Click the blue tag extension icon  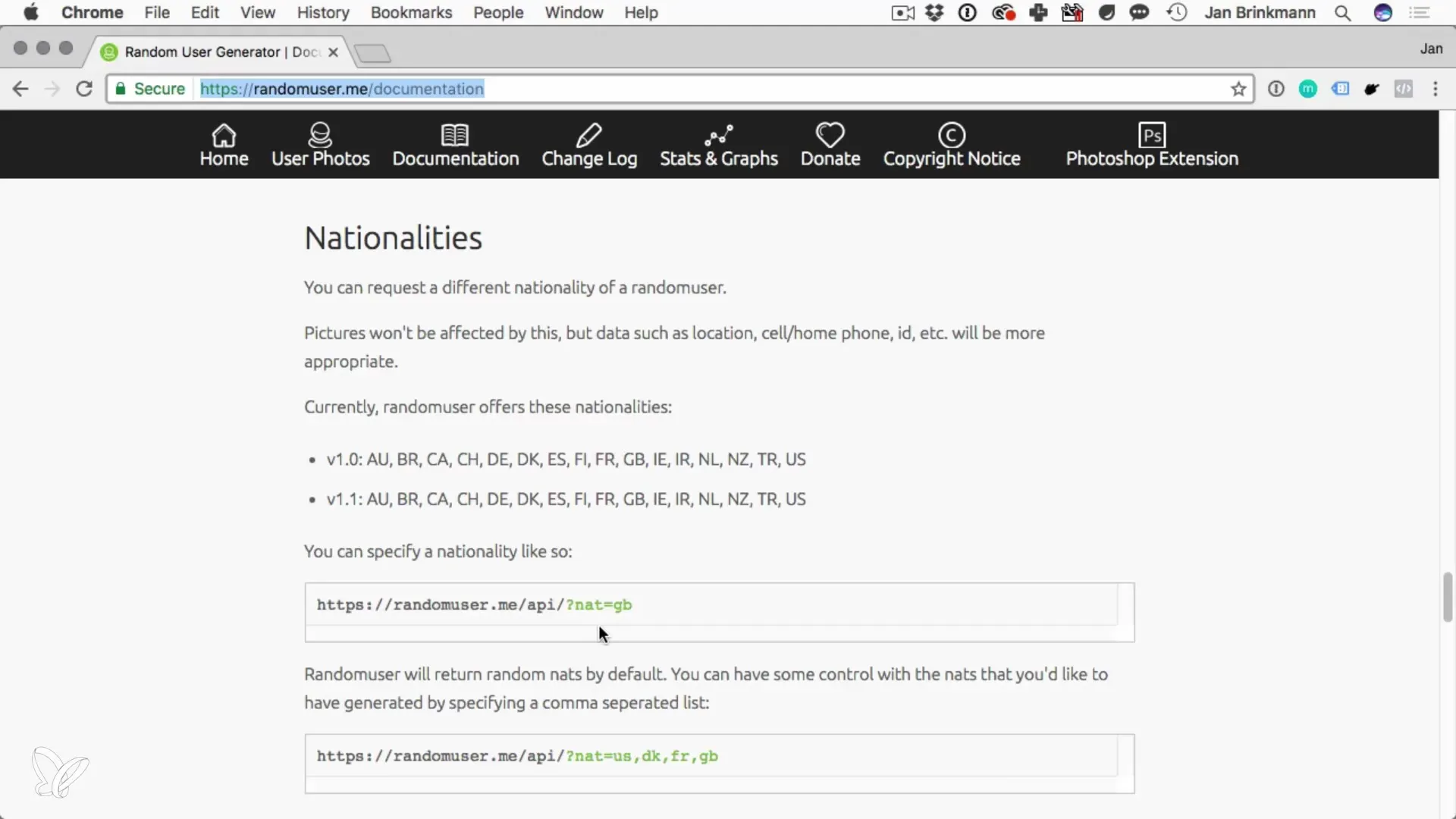pyautogui.click(x=1340, y=89)
